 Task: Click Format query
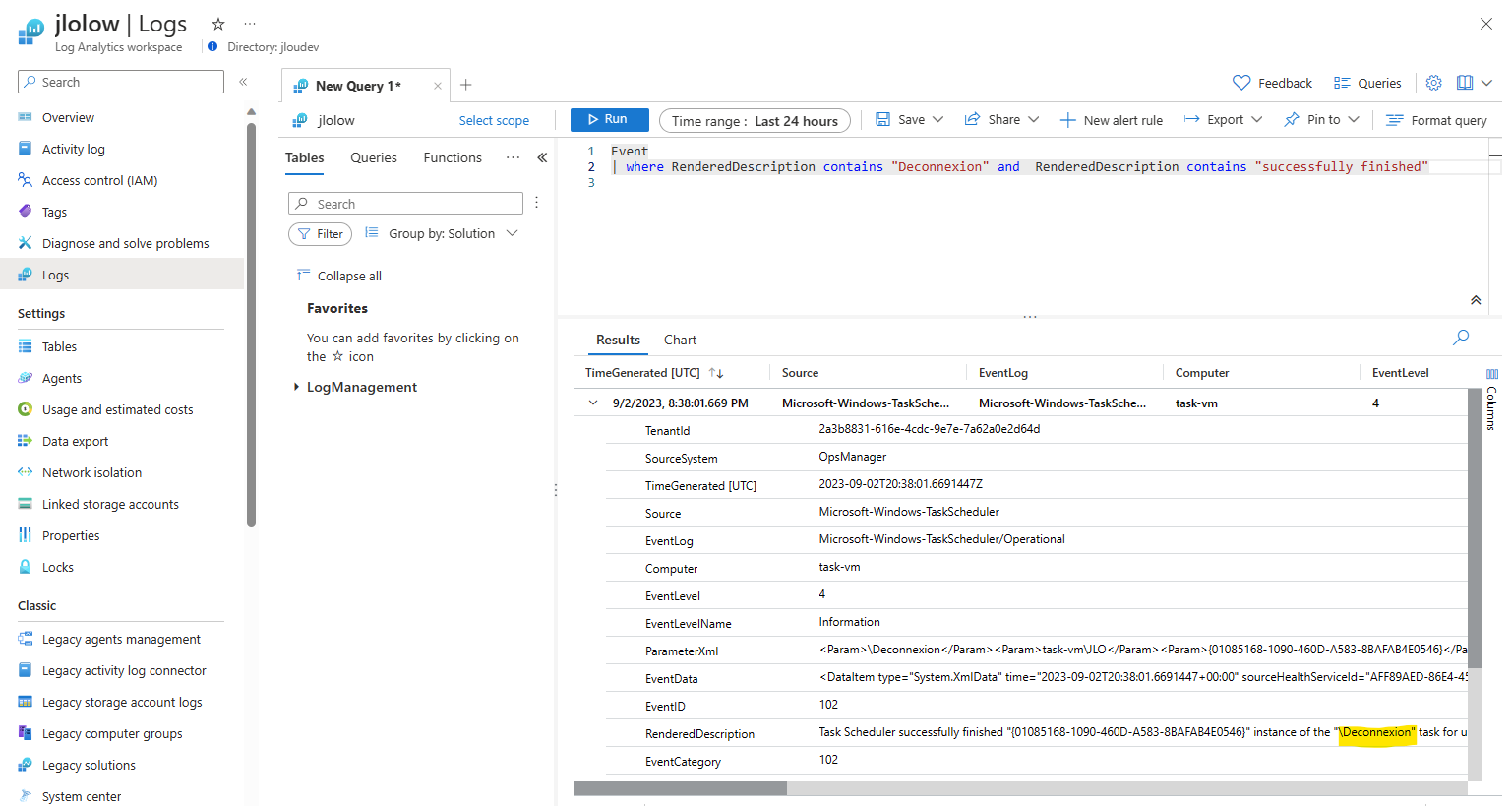coord(1436,120)
